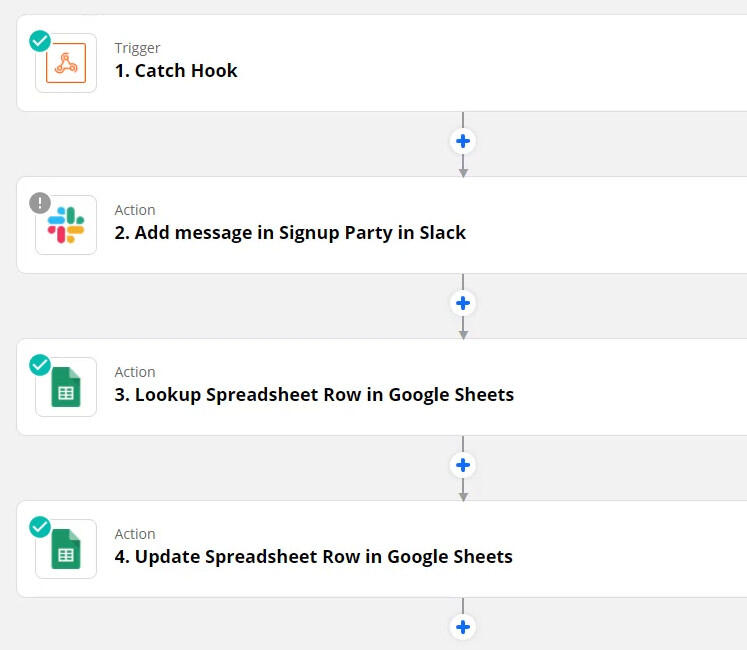This screenshot has height=650, width=747.
Task: Insert step between Lookup and Update Spreadsheet Row
Action: pyautogui.click(x=462, y=465)
